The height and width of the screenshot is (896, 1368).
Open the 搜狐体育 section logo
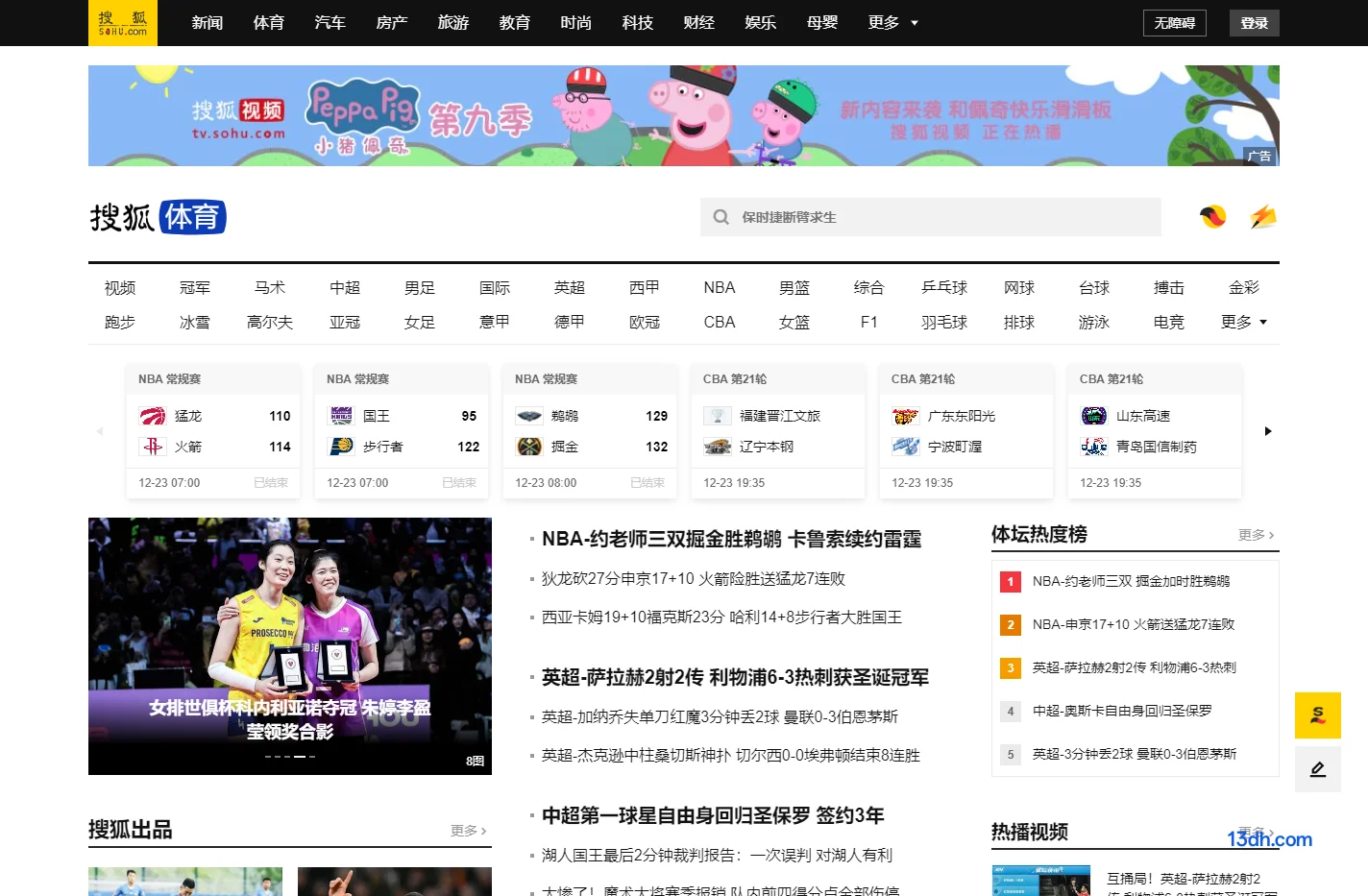coord(159,217)
